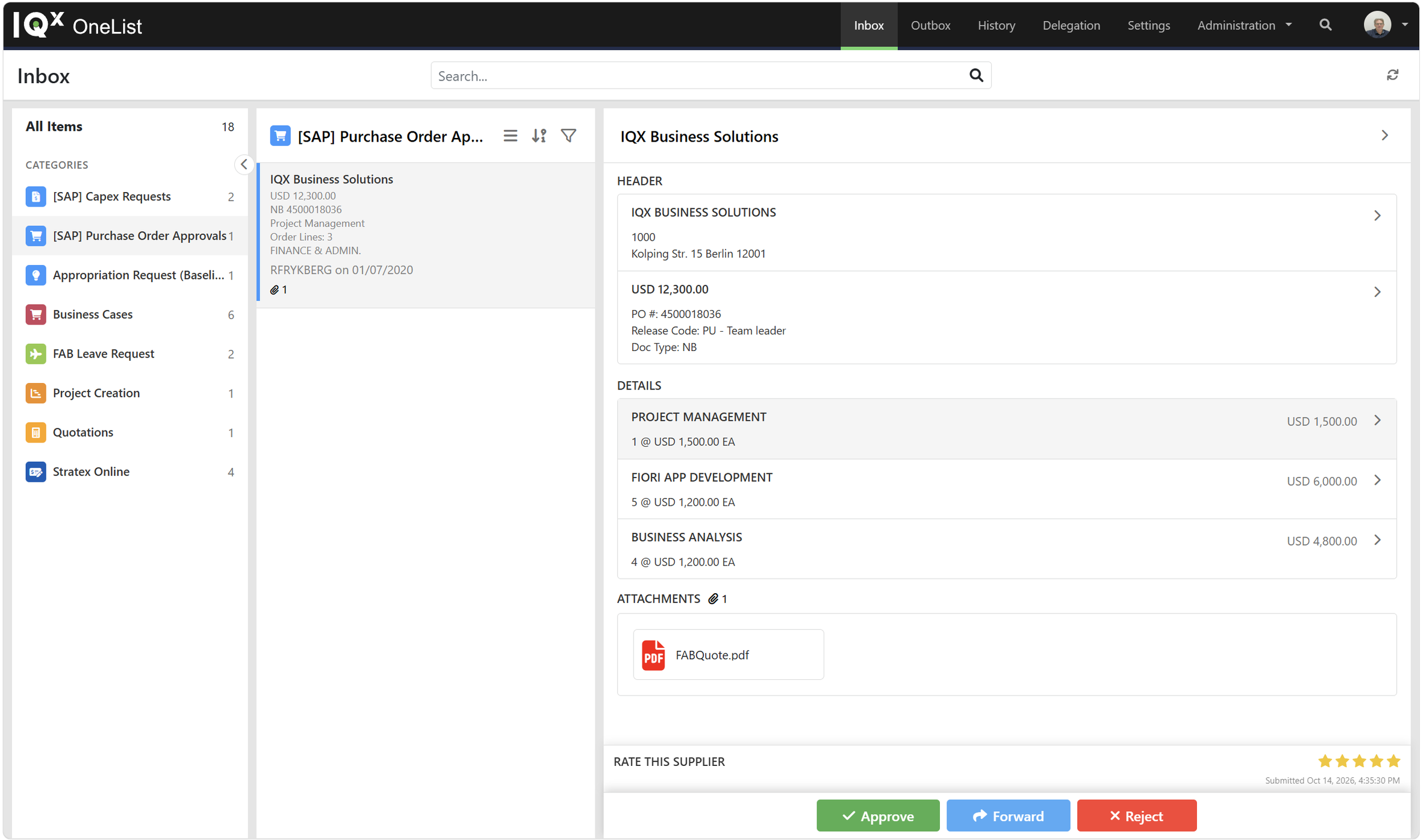Rate supplier with the third star
Viewport: 1421px width, 840px height.
(x=1358, y=761)
